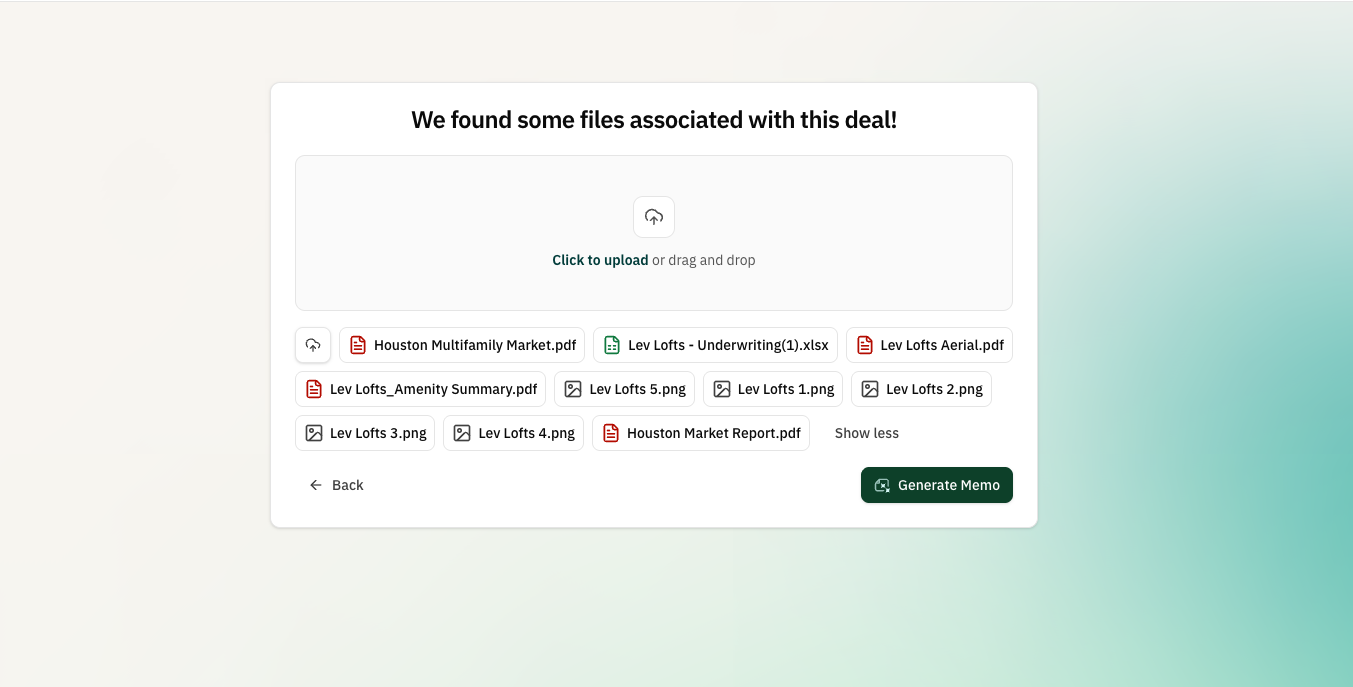1353x687 pixels.
Task: Click the back arrow icon
Action: click(316, 485)
